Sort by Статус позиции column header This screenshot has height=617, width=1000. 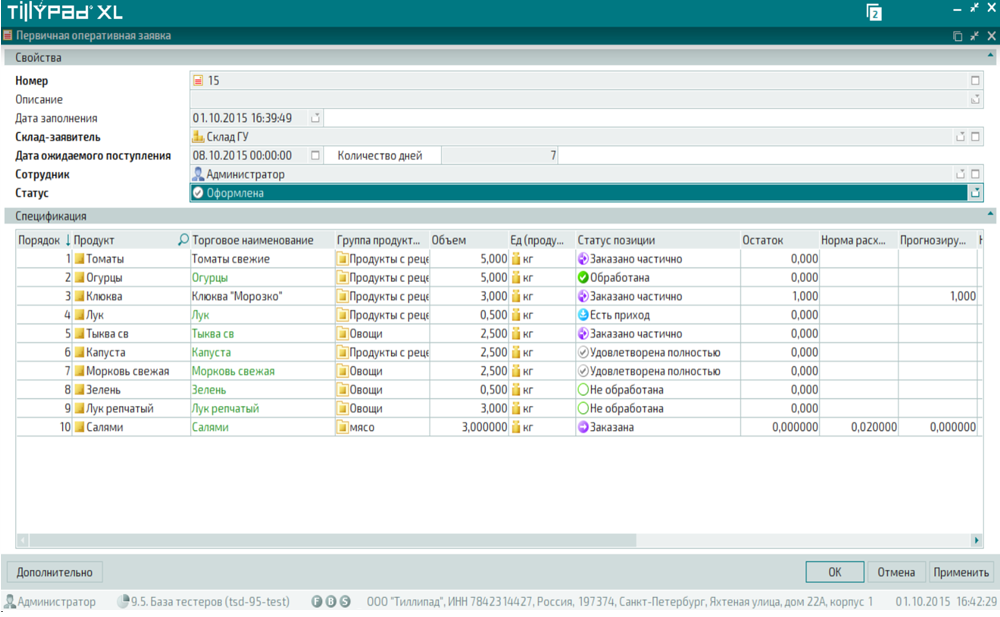click(x=616, y=240)
